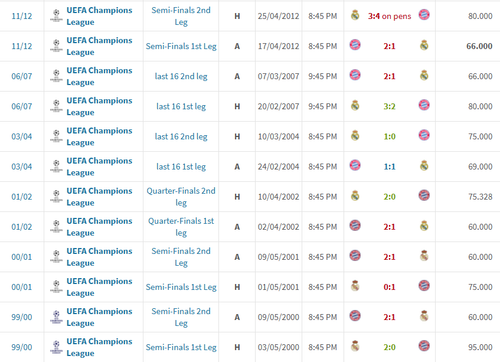Viewport: 500px width, 362px height.
Task: Open Semi-Finals 1st Leg link dated 01/05/2001
Action: coord(181,287)
